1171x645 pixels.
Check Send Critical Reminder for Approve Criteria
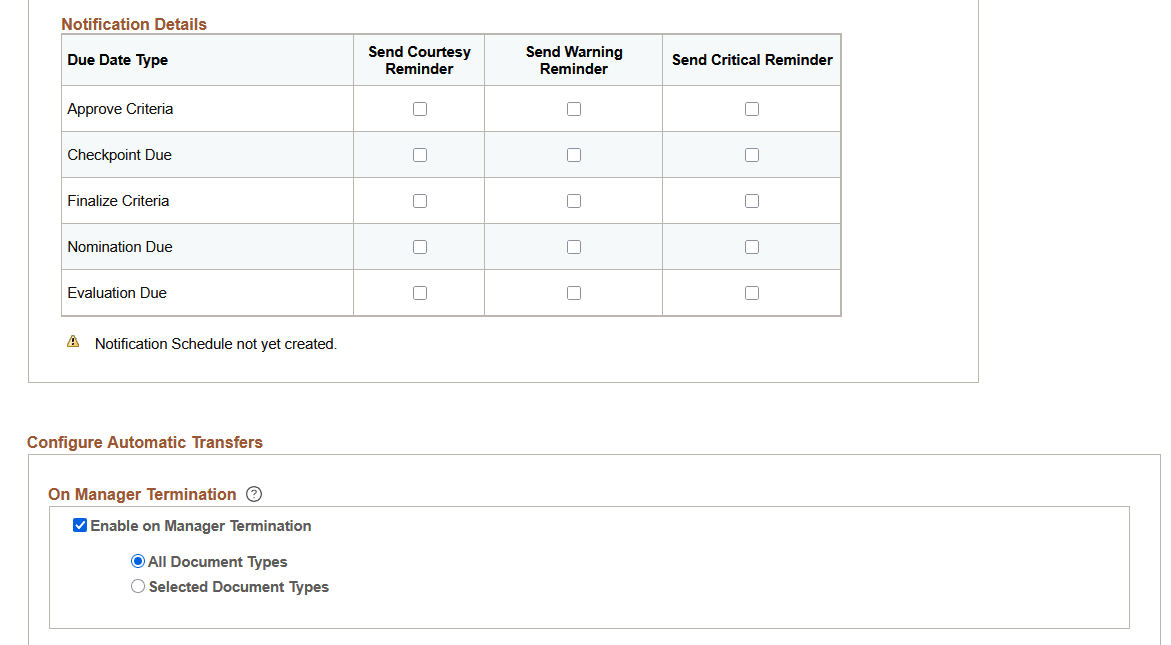click(x=751, y=108)
